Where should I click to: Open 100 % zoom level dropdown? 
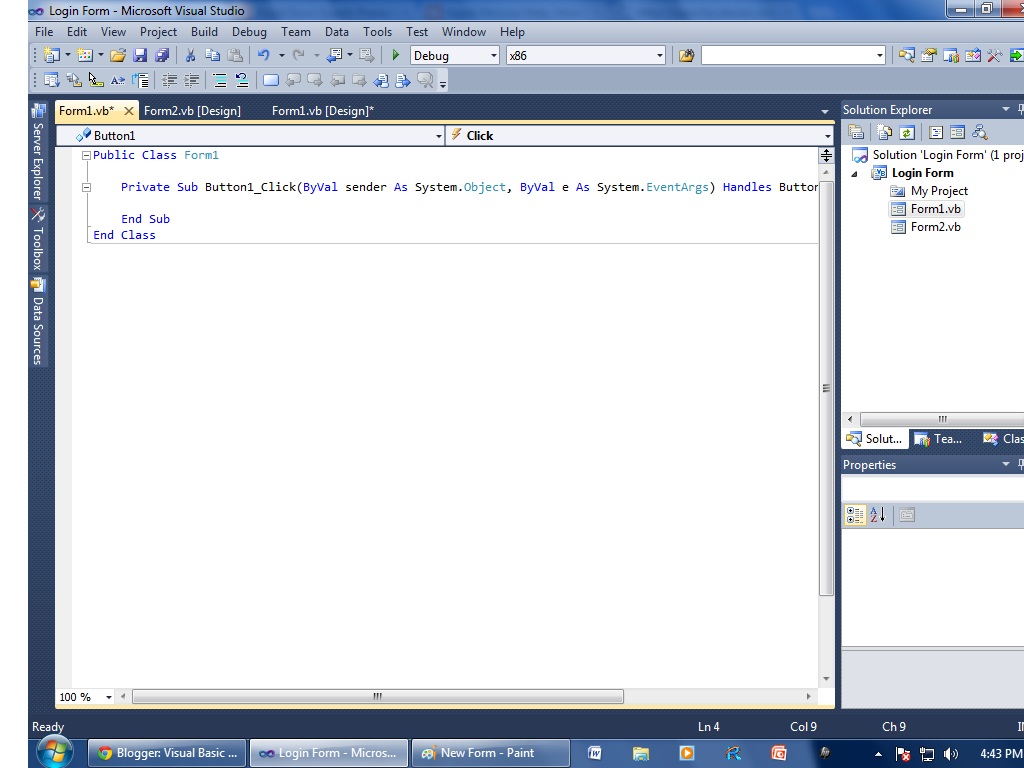click(108, 697)
